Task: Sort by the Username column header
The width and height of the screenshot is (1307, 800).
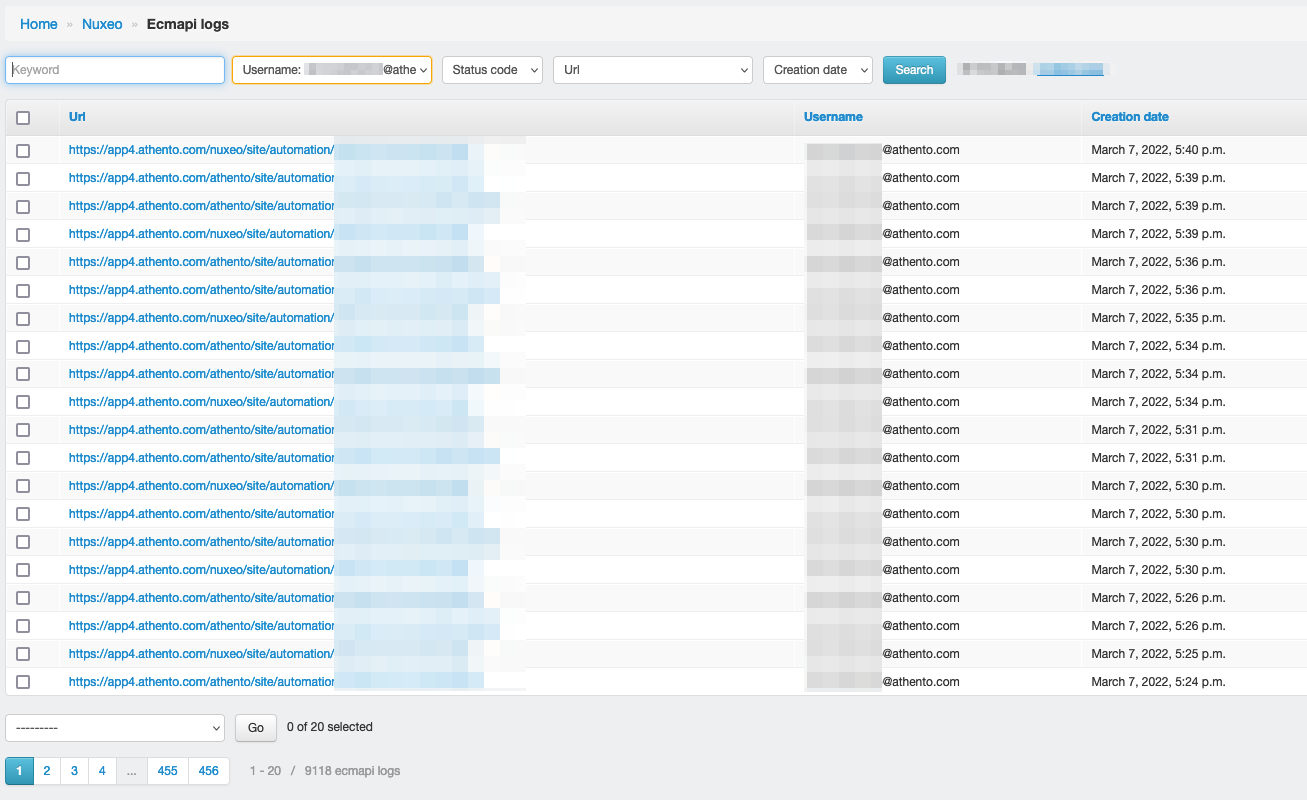Action: click(833, 117)
